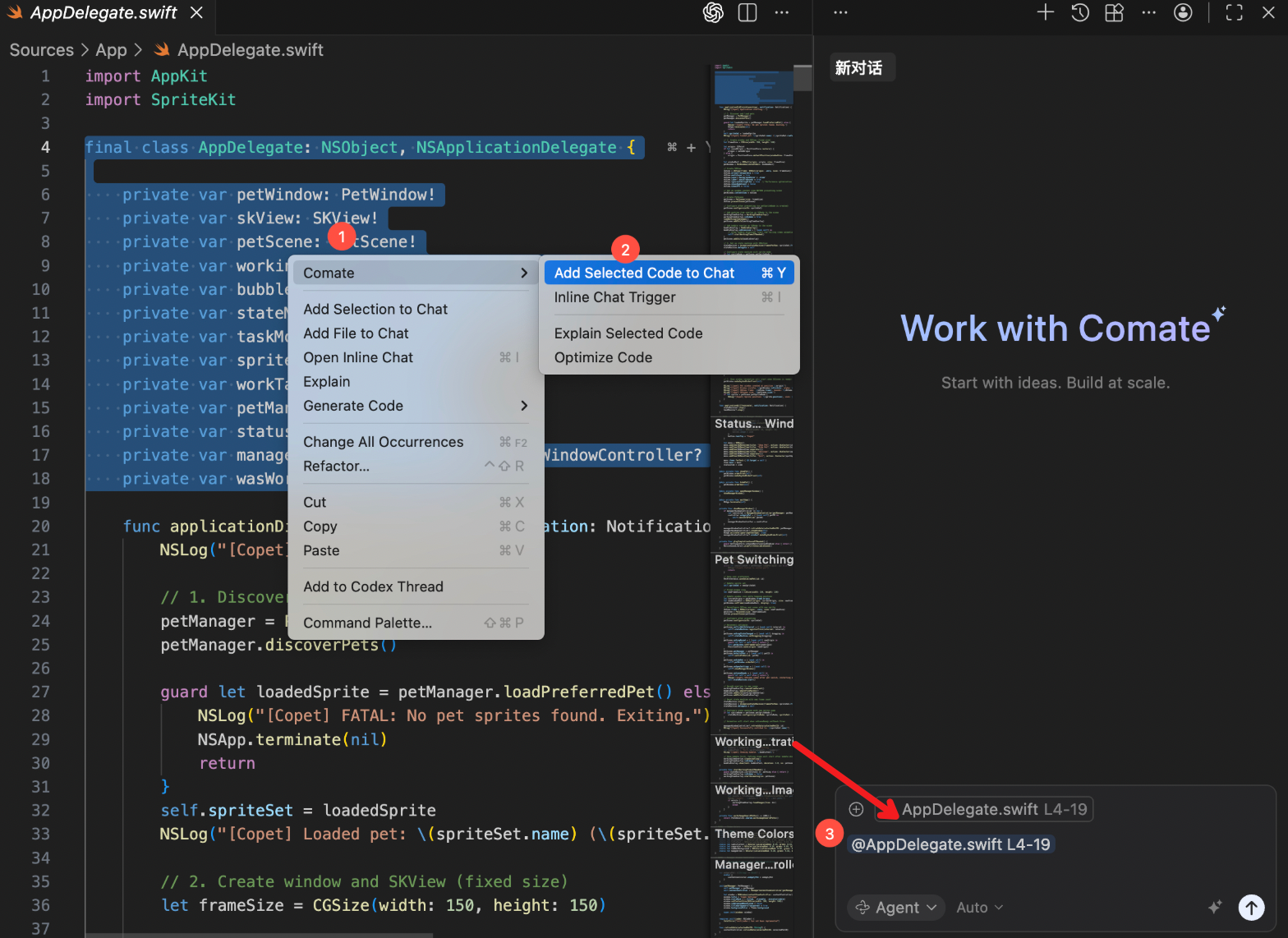Click the add context plus circle icon
Image resolution: width=1288 pixels, height=938 pixels.
(x=856, y=809)
